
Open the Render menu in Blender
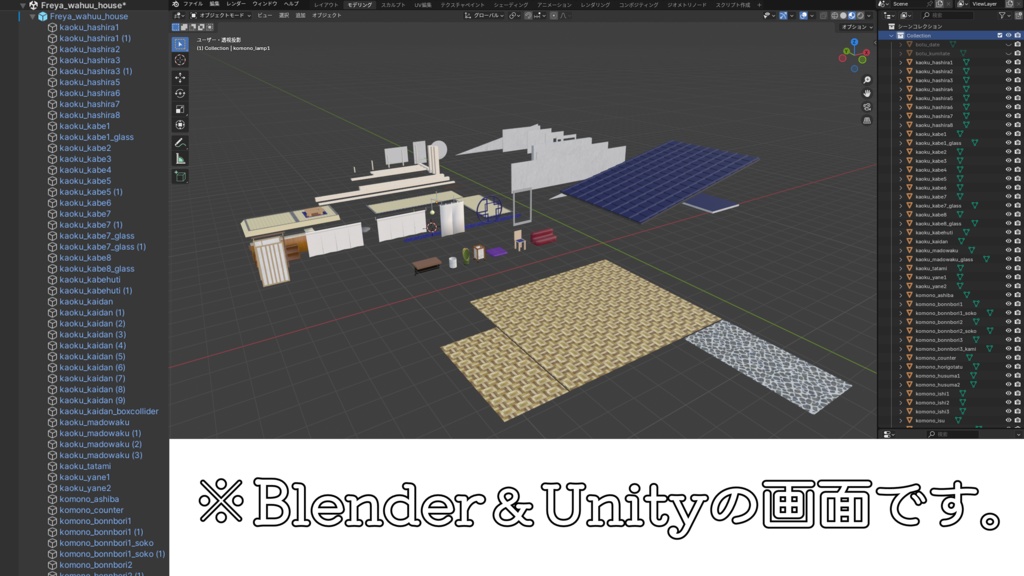point(236,4)
